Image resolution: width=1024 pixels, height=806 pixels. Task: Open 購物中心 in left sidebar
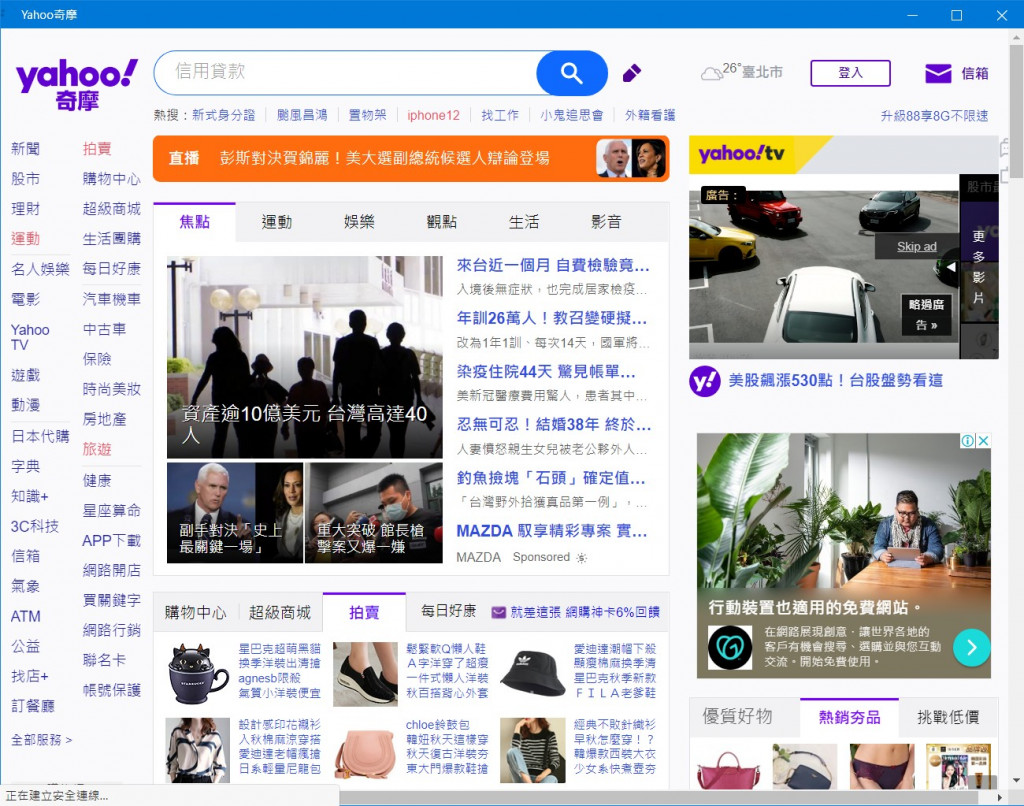(x=112, y=179)
